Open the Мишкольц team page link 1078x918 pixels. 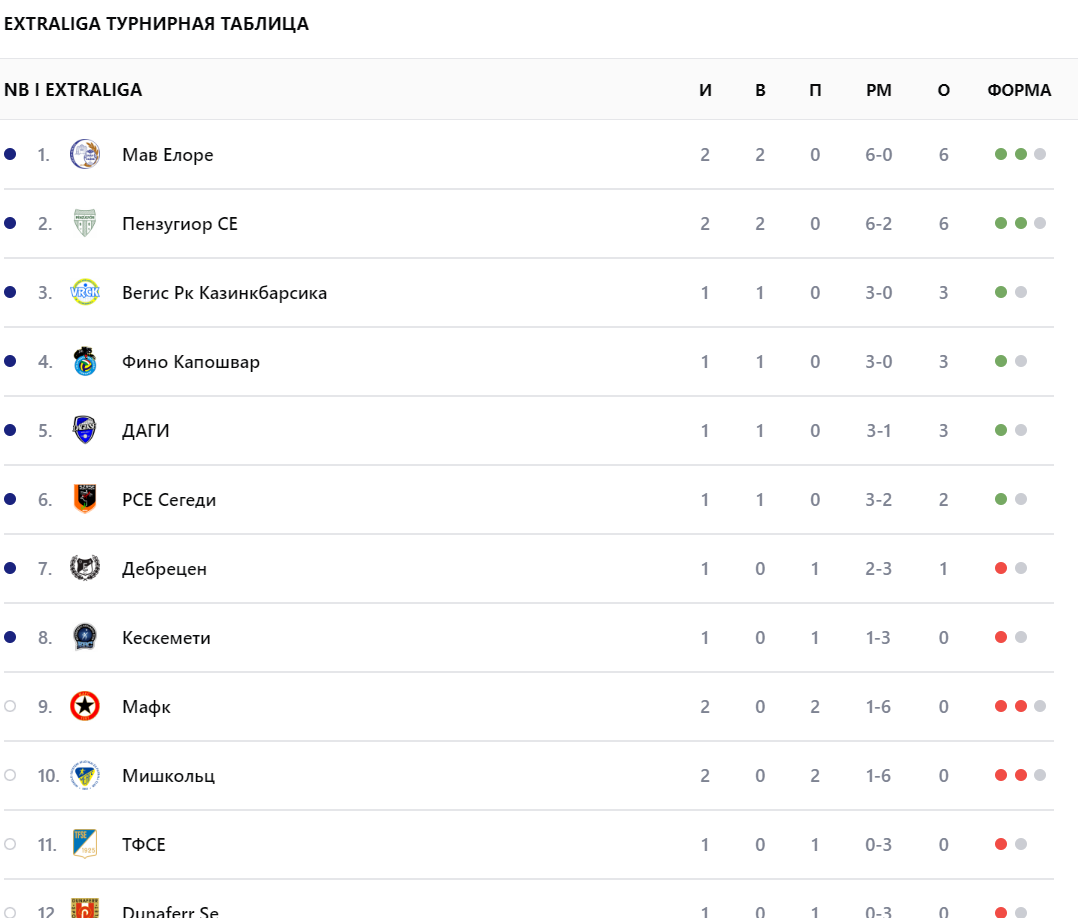tap(168, 776)
